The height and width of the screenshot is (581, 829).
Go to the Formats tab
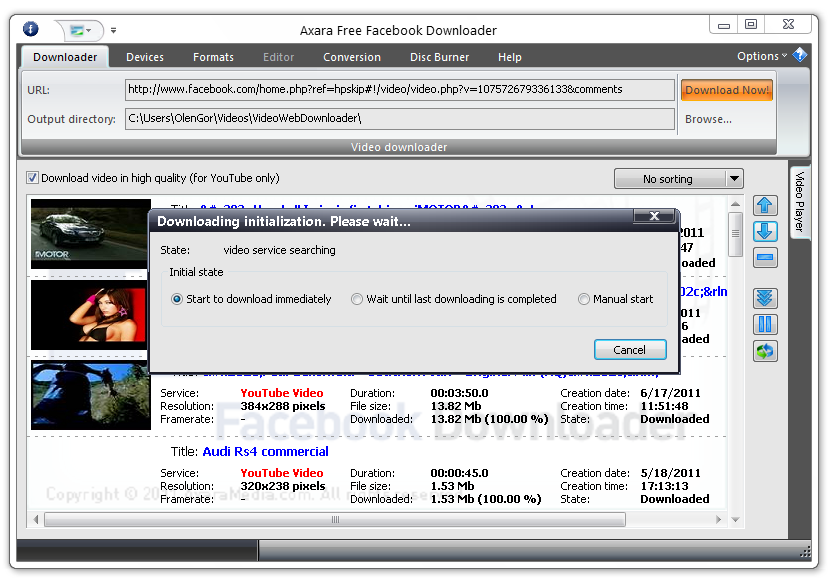pos(213,57)
